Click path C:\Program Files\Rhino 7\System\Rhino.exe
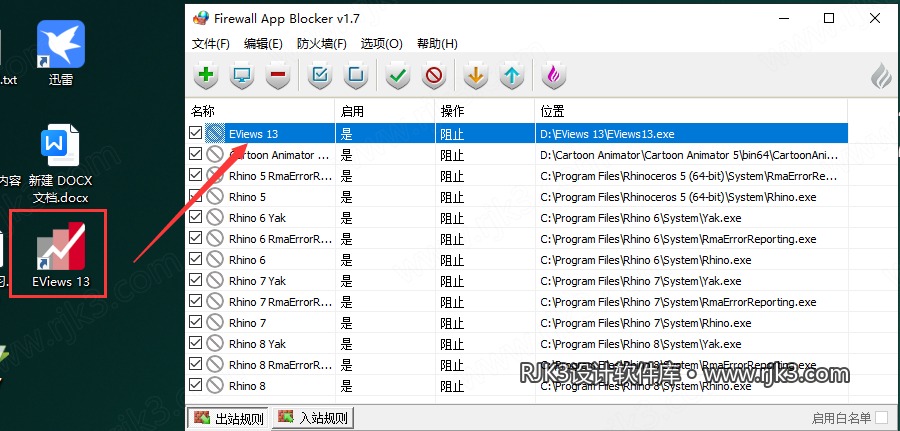This screenshot has height=431, width=900. (646, 323)
